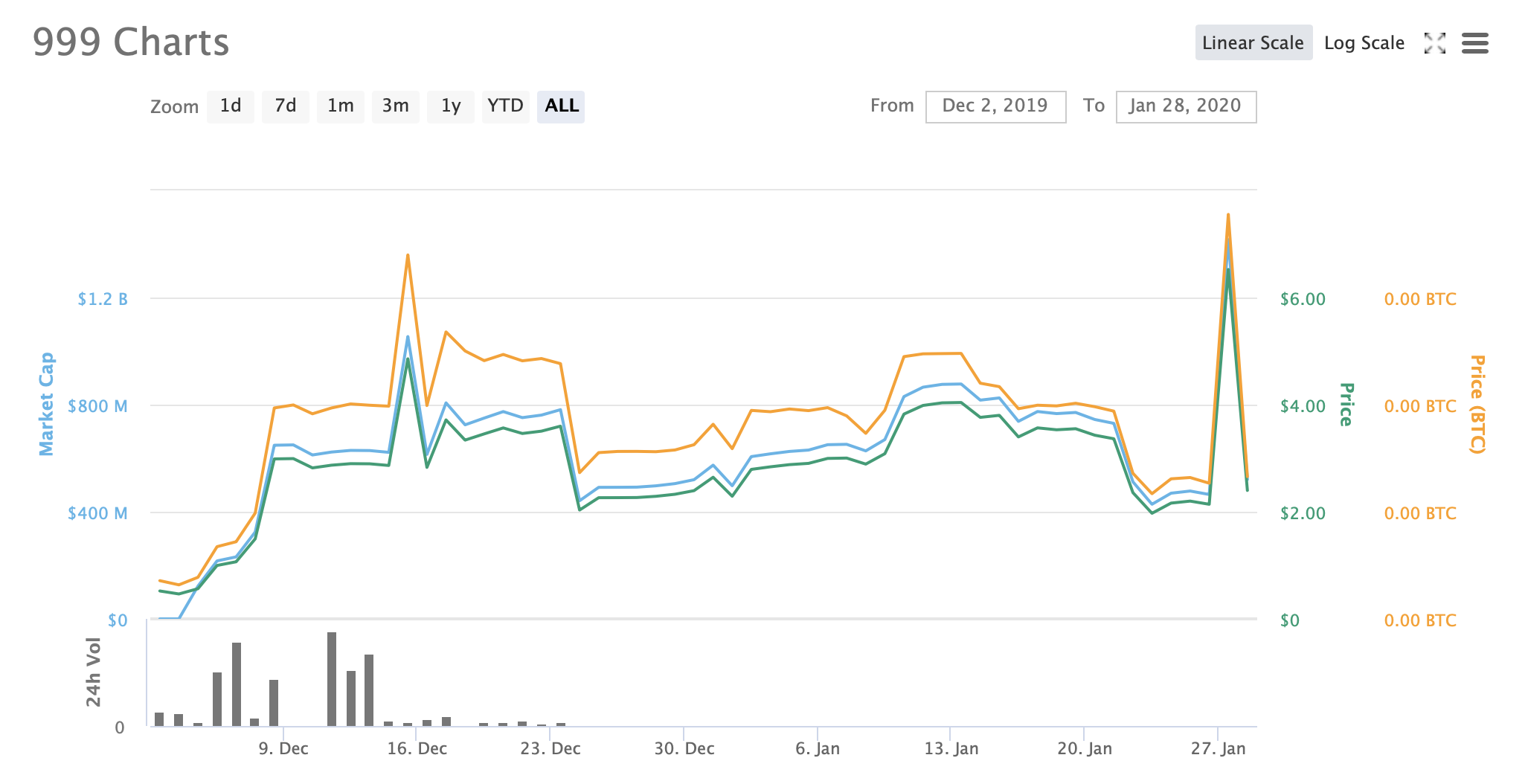This screenshot has width=1528, height=784.
Task: Click the 24h Vol axis label
Action: click(x=93, y=672)
